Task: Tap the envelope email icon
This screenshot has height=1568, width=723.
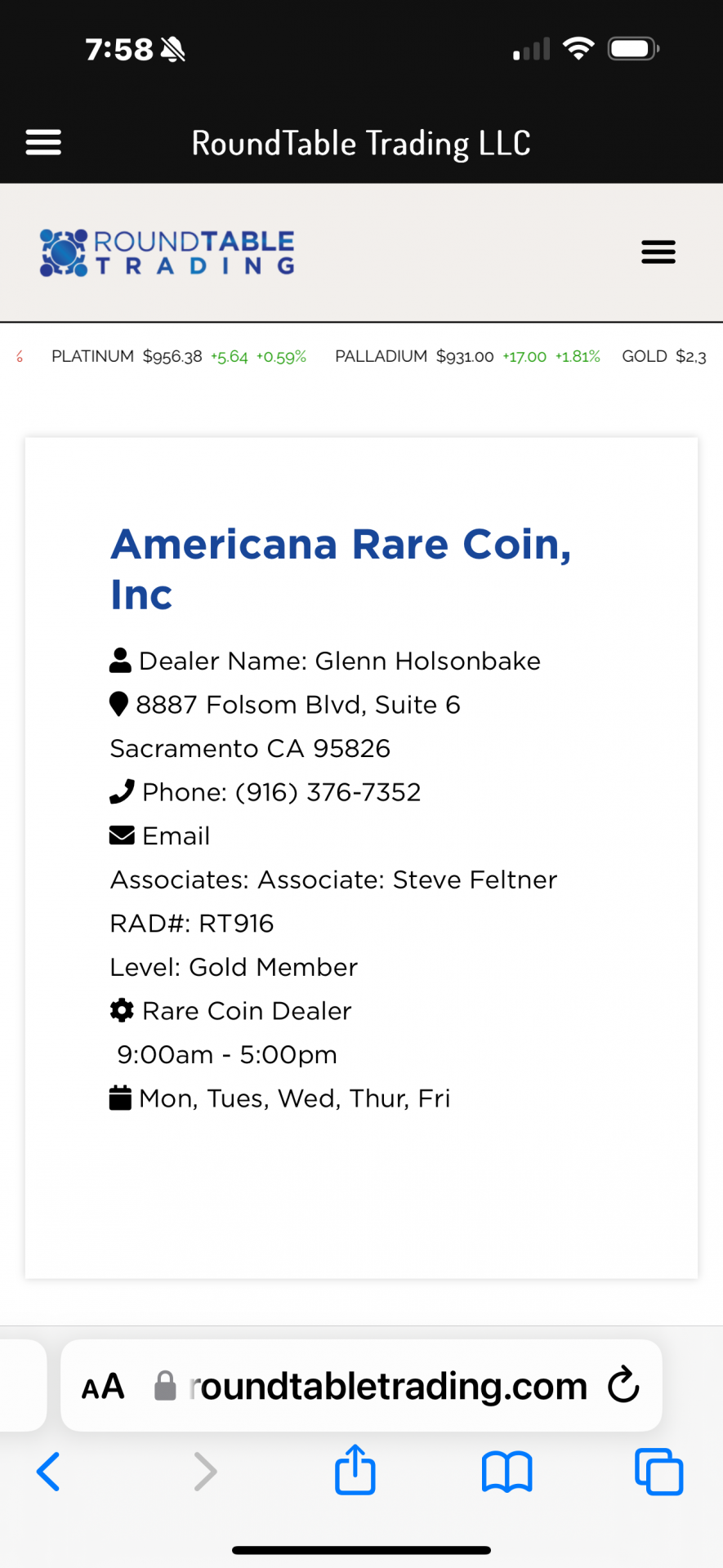Action: pyautogui.click(x=122, y=835)
